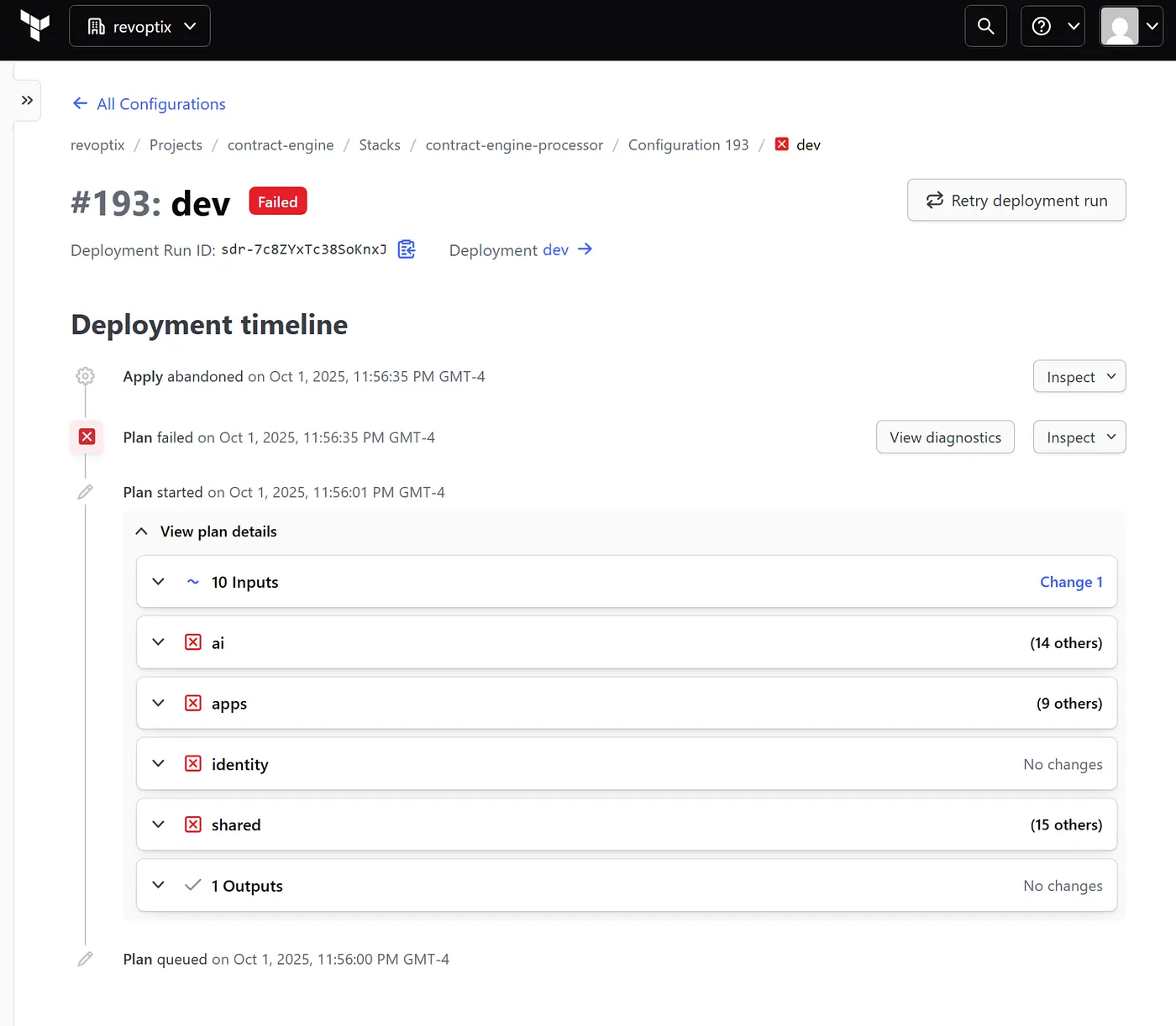The image size is (1176, 1026).
Task: Expand sidebar with double chevron icon
Action: pyautogui.click(x=27, y=100)
